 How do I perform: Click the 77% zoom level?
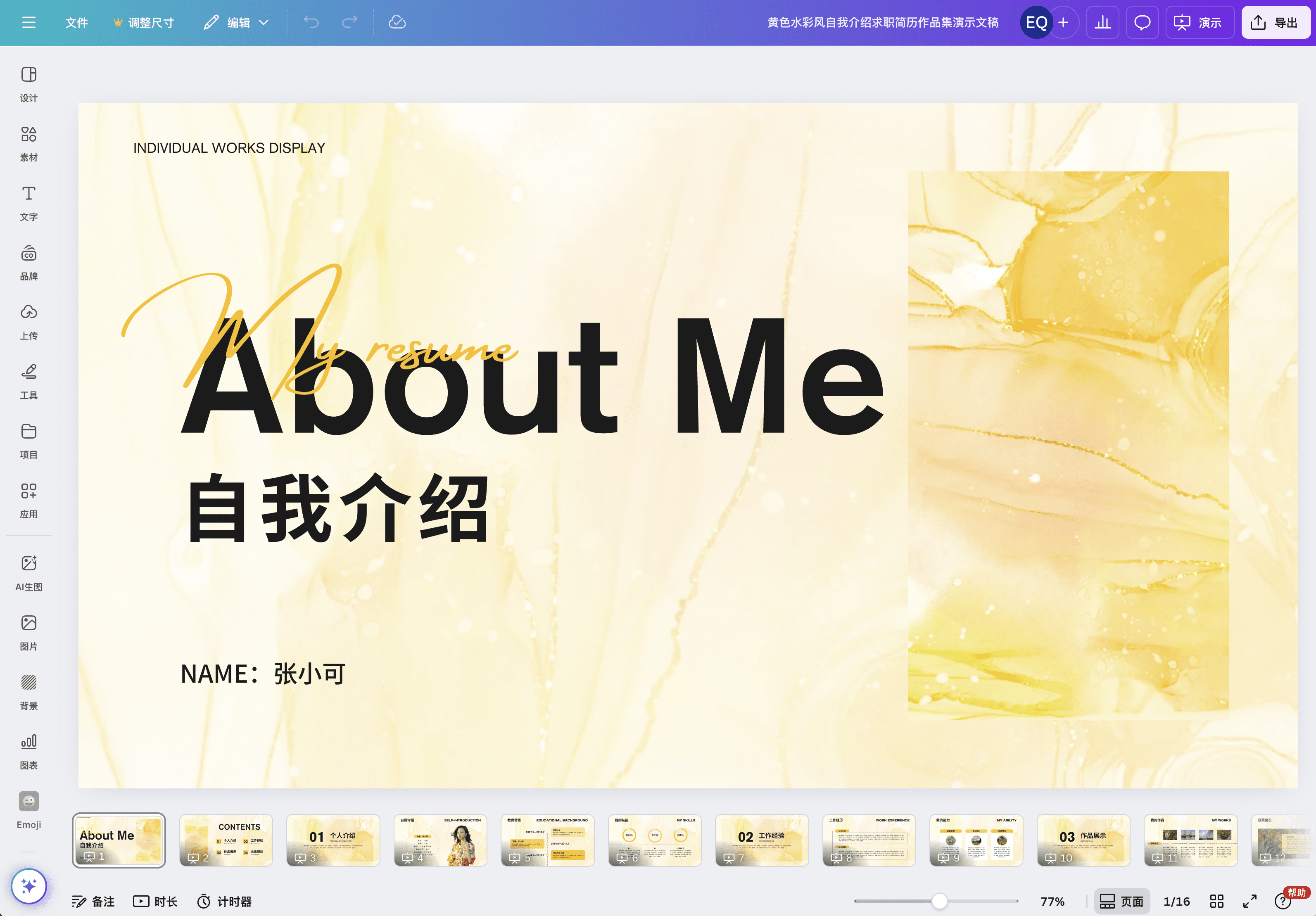[x=1052, y=902]
